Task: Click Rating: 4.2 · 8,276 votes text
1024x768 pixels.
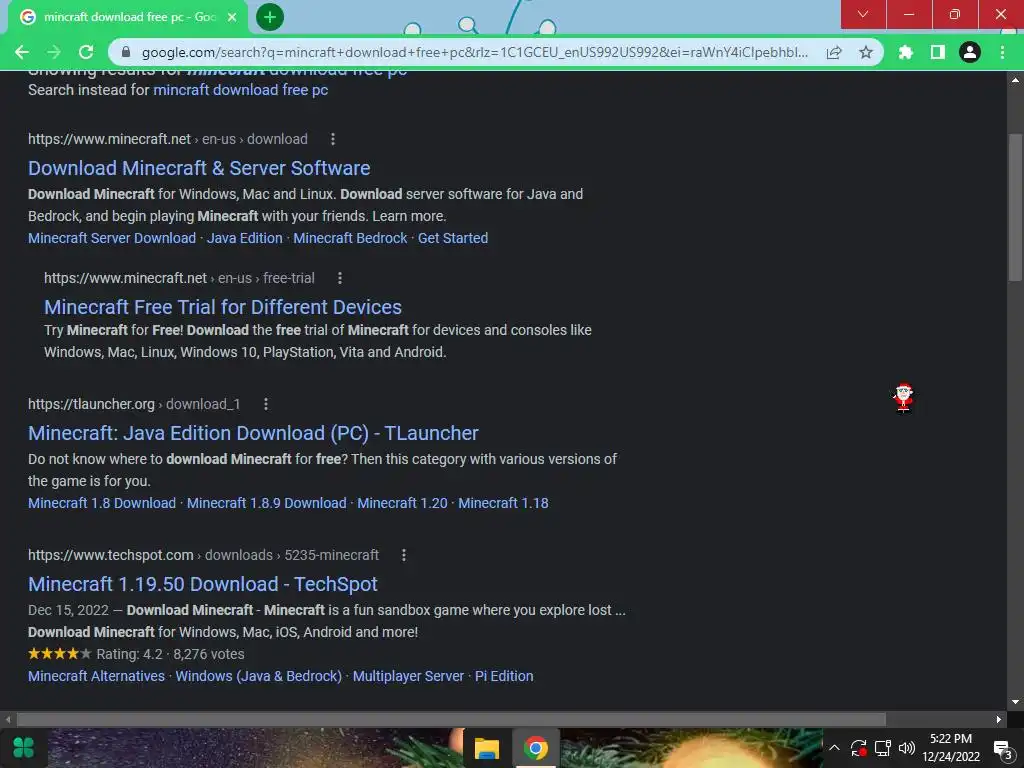Action: pyautogui.click(x=170, y=654)
